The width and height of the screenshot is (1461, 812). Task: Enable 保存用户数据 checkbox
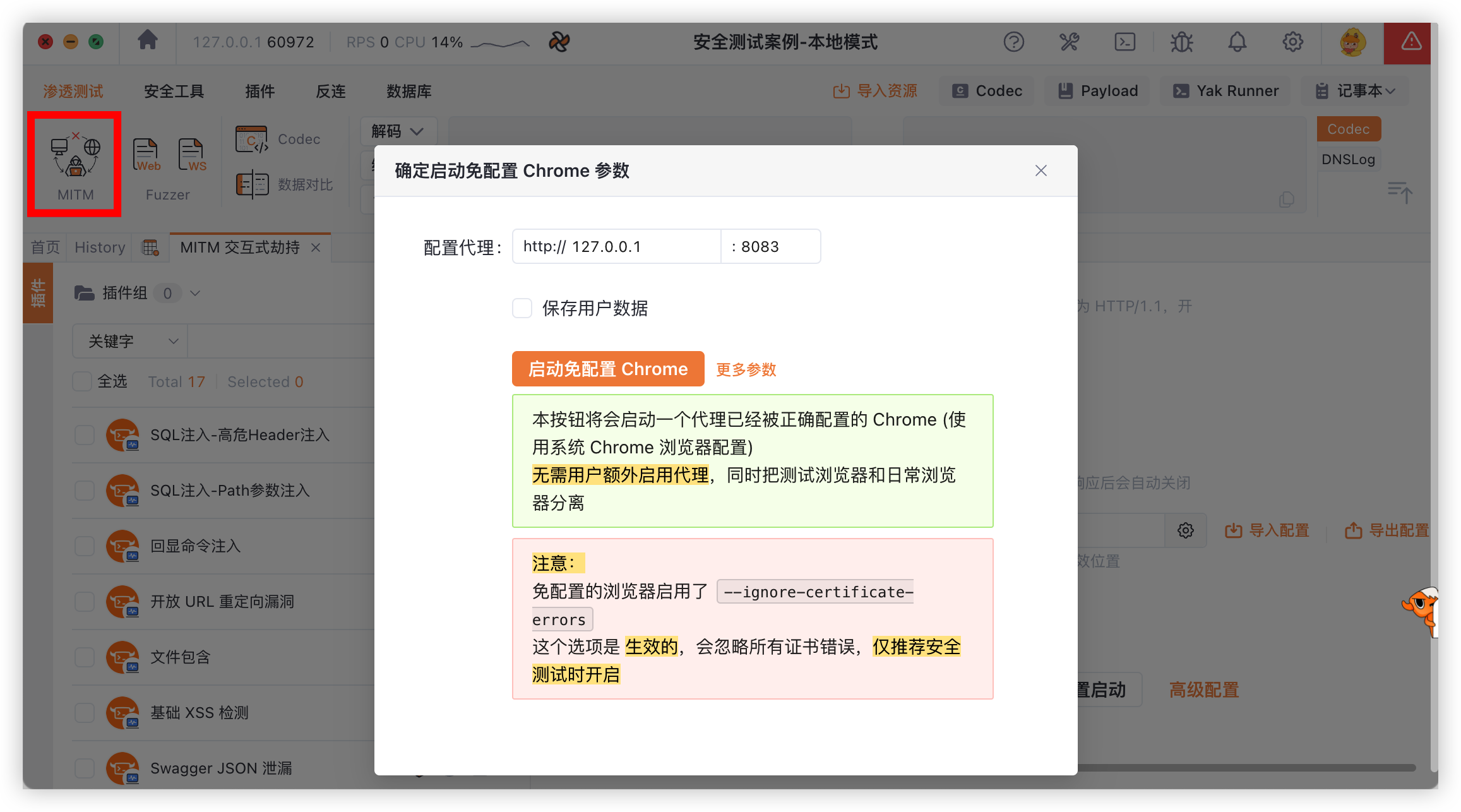(x=522, y=308)
